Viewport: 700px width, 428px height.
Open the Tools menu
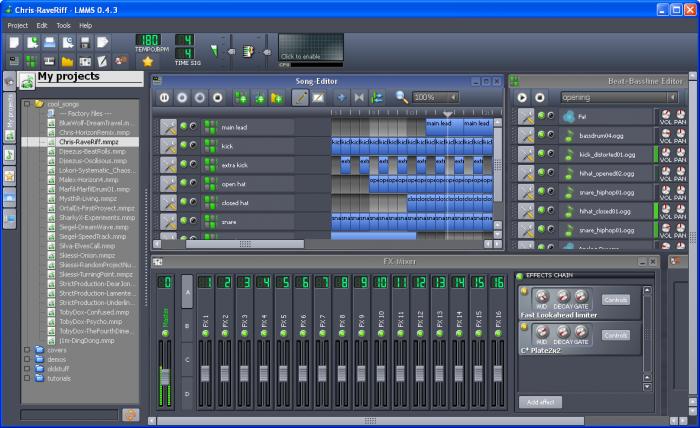click(x=63, y=24)
